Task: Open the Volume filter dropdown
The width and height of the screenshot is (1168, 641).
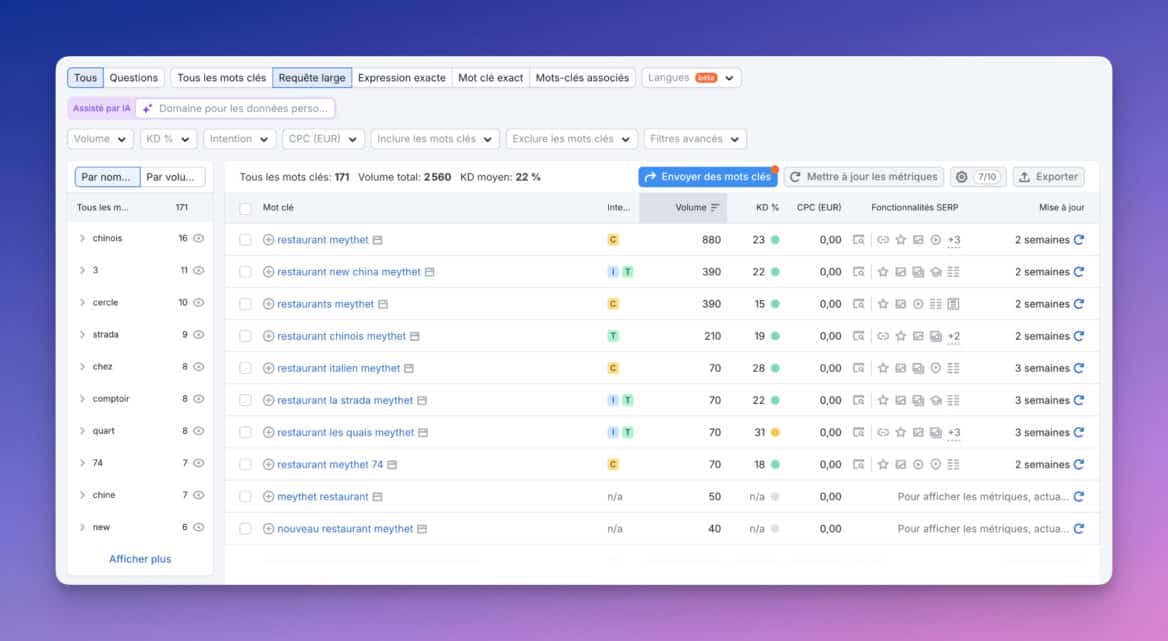Action: click(x=101, y=139)
